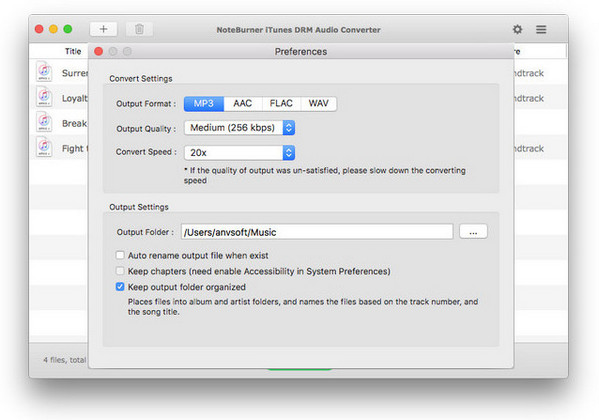Screen dimensions: 599x420
Task: Select the Surrender track row in main window
Action: point(59,72)
